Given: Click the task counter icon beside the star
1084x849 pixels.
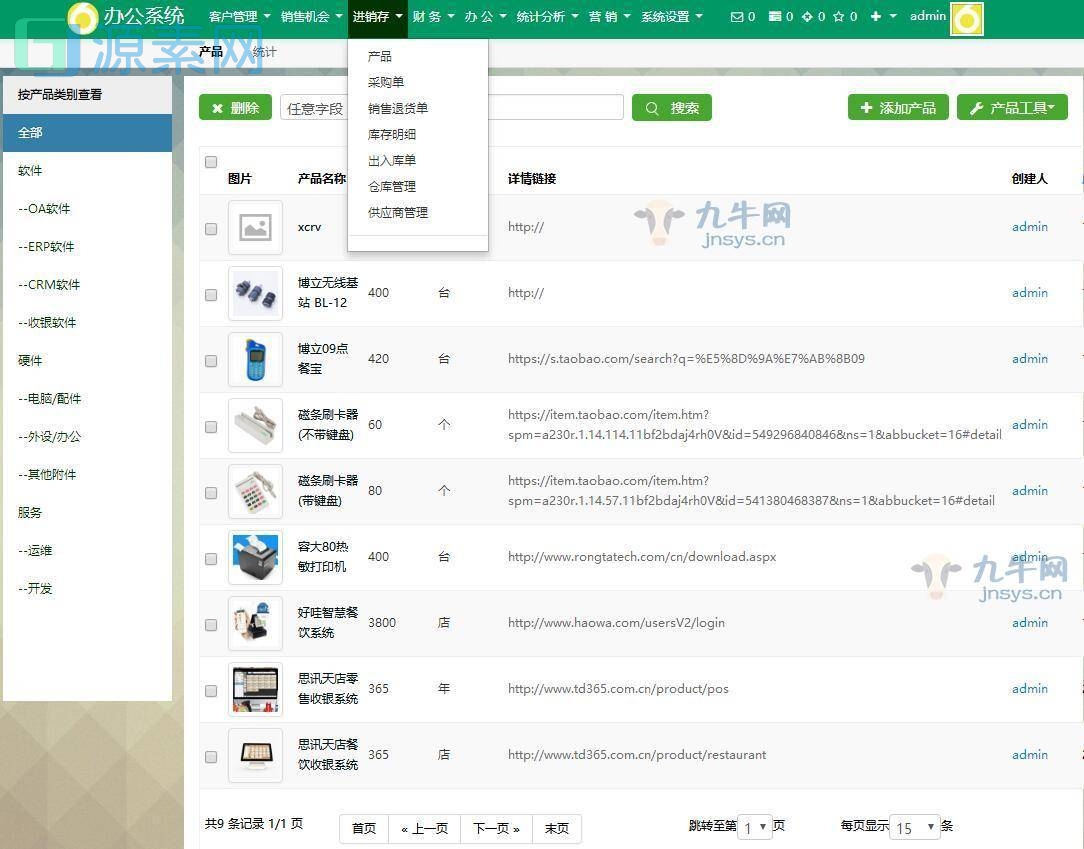Looking at the screenshot, I should pyautogui.click(x=808, y=16).
